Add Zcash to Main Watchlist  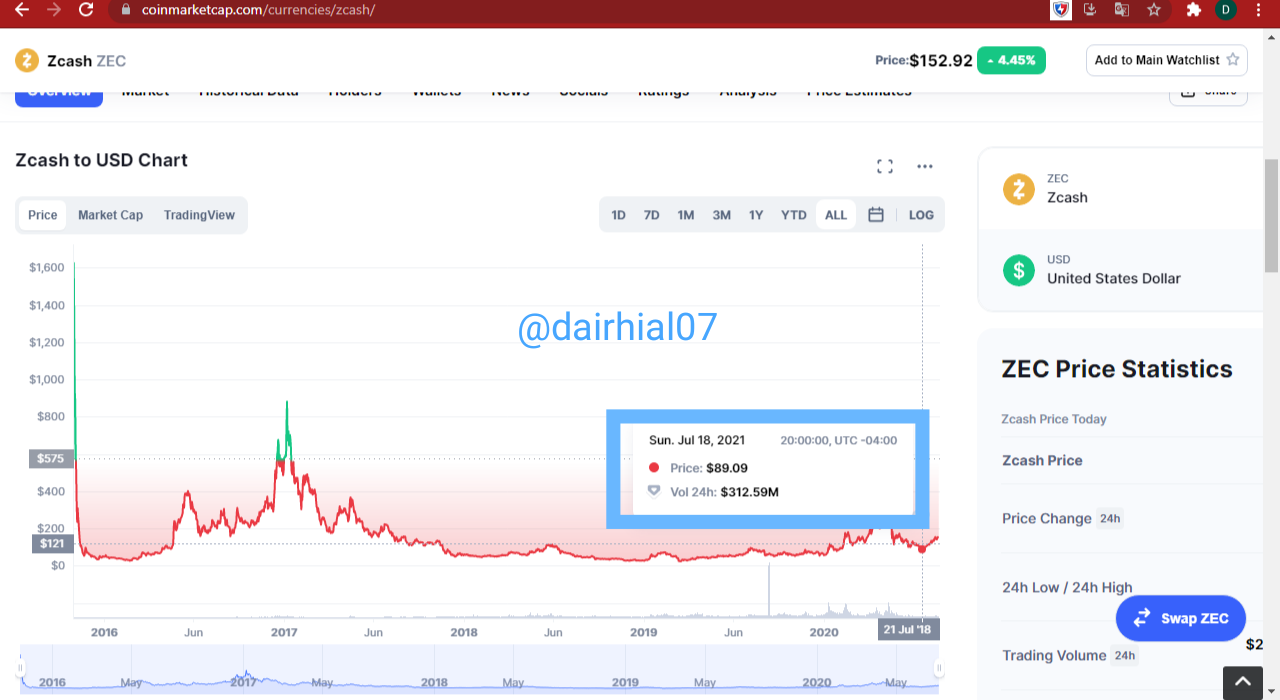(1167, 60)
